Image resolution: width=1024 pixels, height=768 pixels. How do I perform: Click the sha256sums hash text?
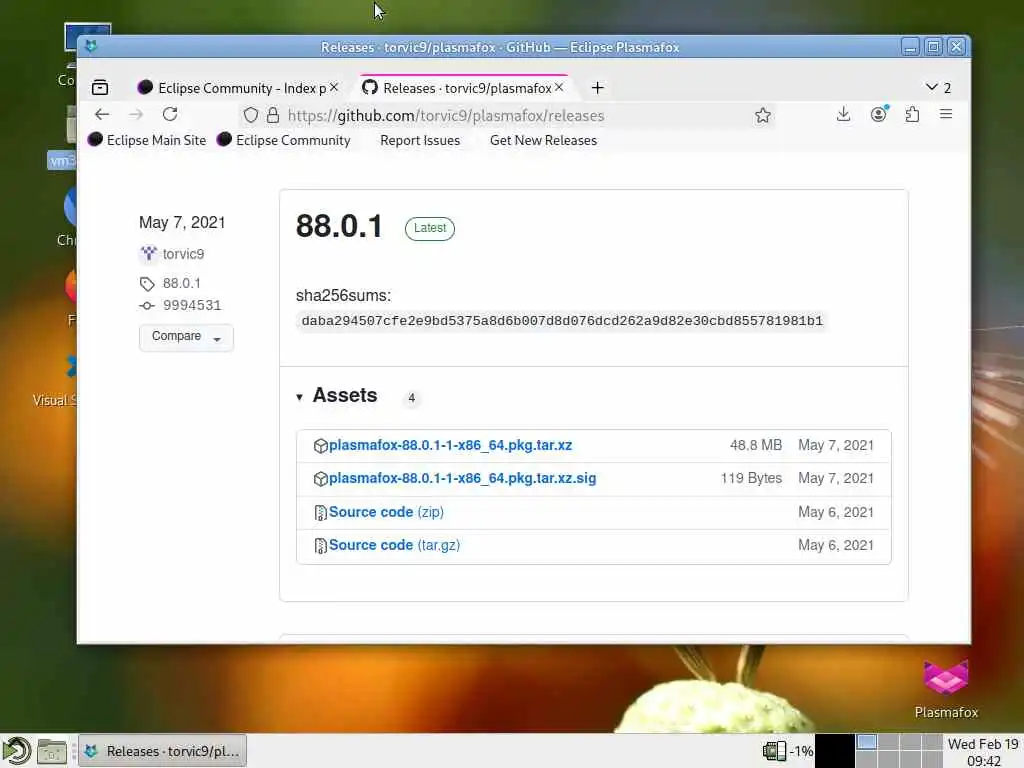pos(562,321)
